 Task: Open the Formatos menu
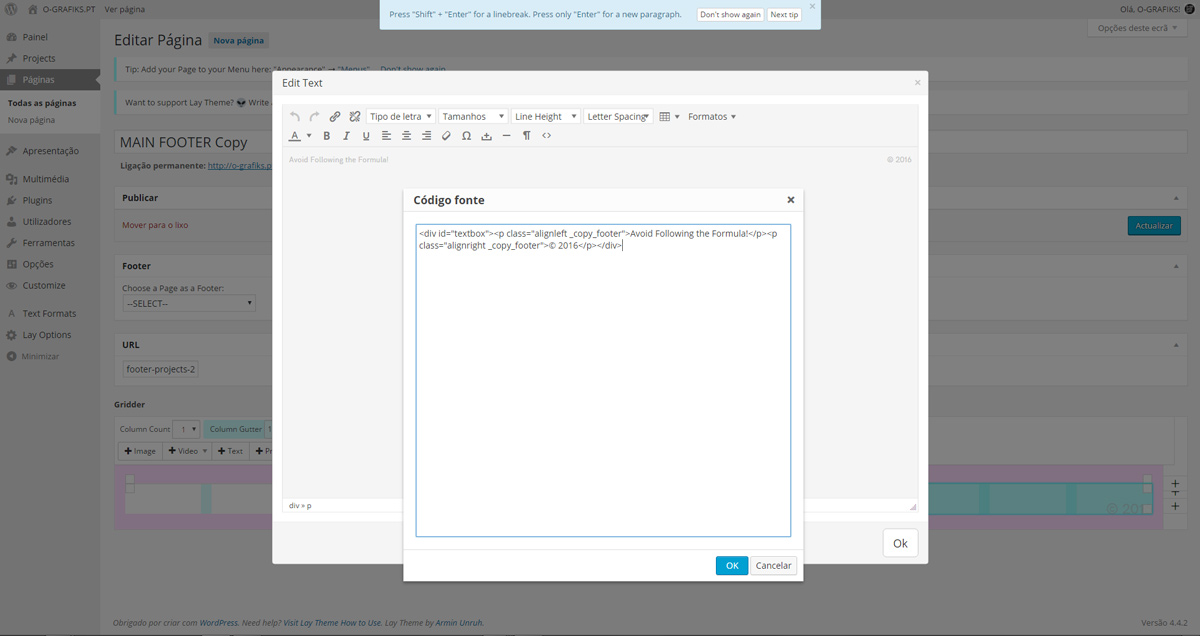coord(712,117)
